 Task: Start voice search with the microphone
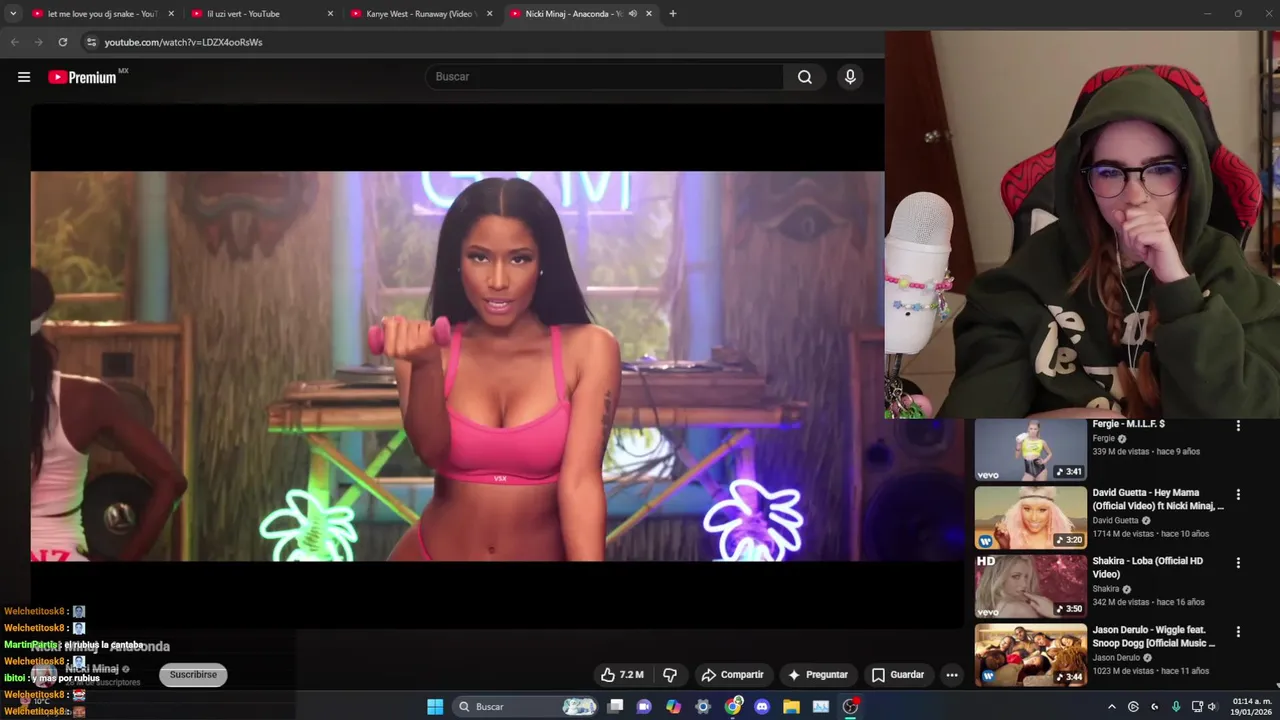click(x=850, y=77)
